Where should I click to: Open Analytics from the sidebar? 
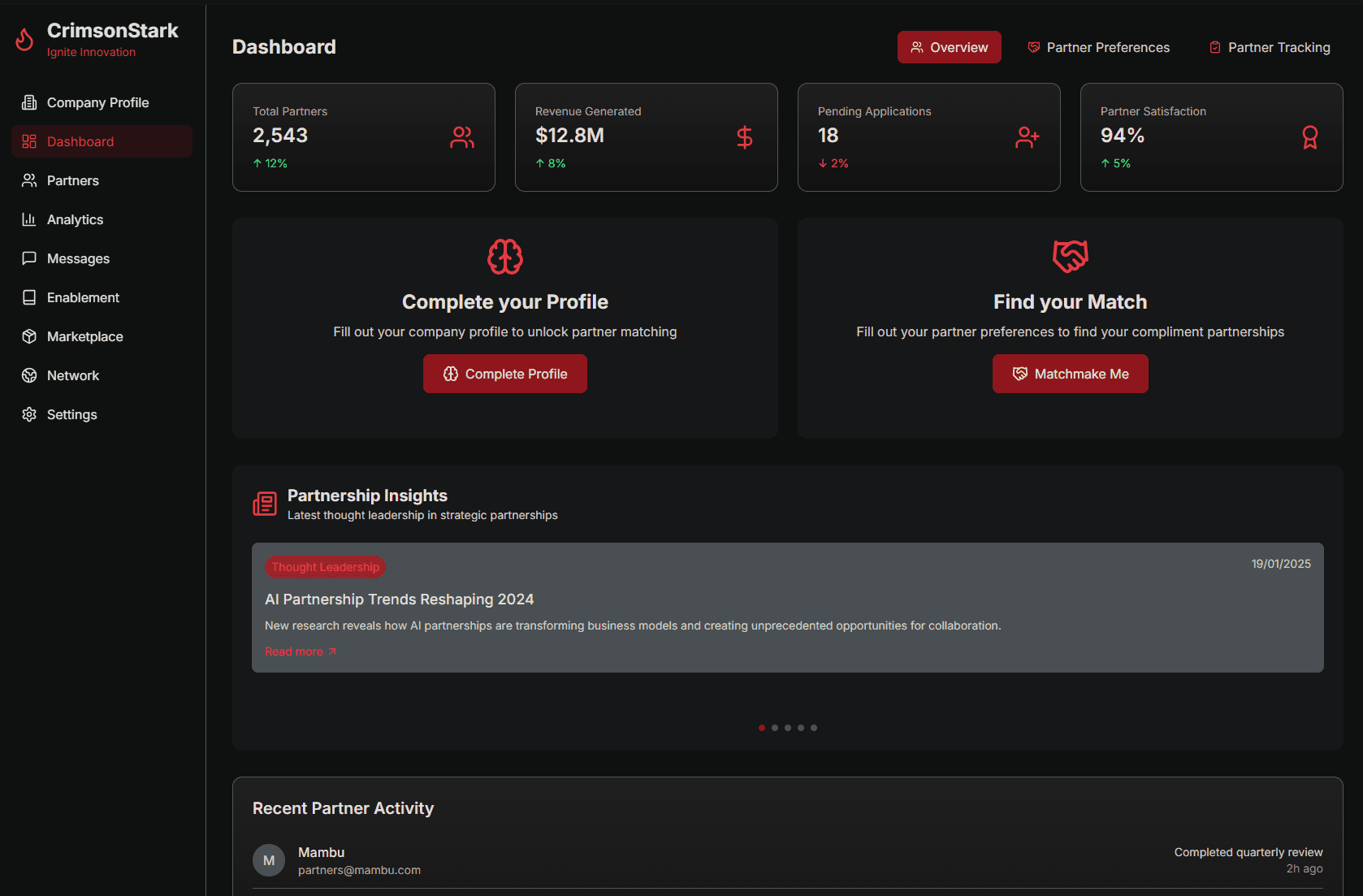102,219
